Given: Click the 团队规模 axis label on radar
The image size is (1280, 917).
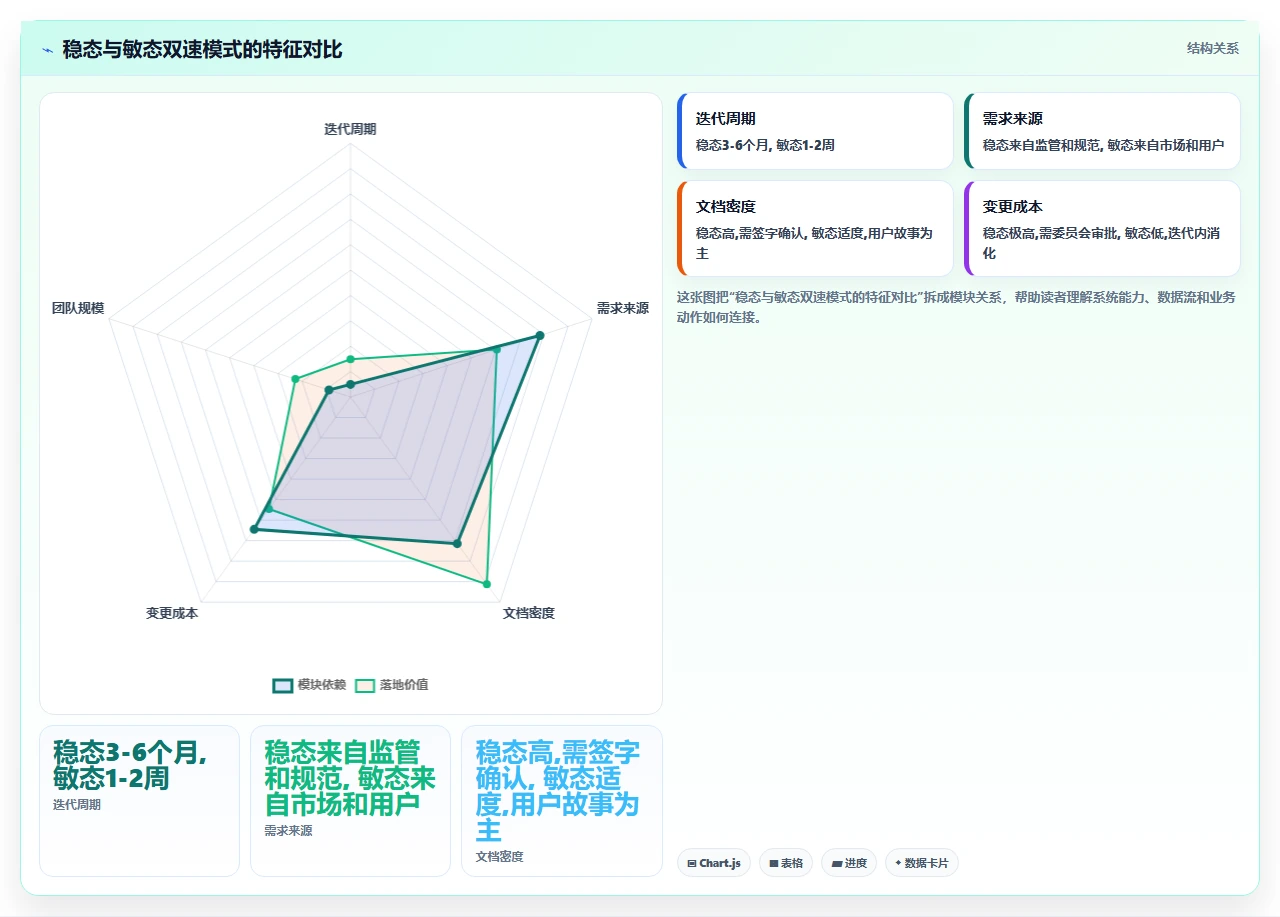Looking at the screenshot, I should pos(78,308).
